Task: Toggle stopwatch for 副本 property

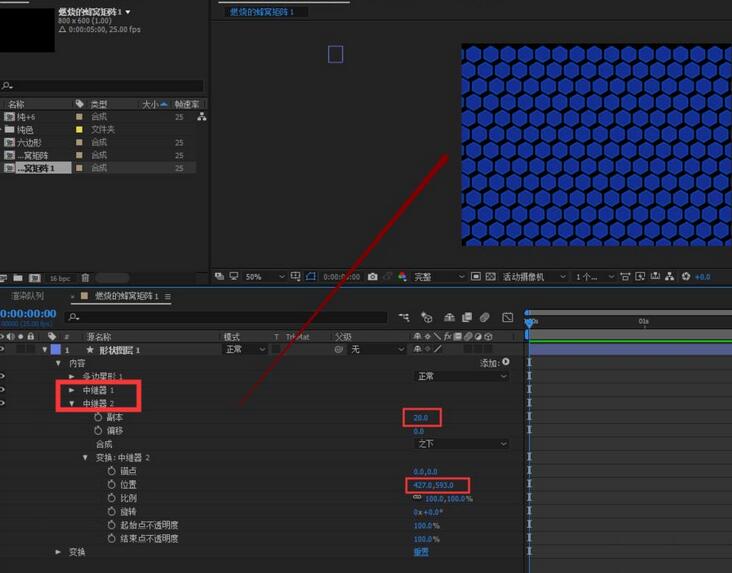Action: [x=98, y=417]
